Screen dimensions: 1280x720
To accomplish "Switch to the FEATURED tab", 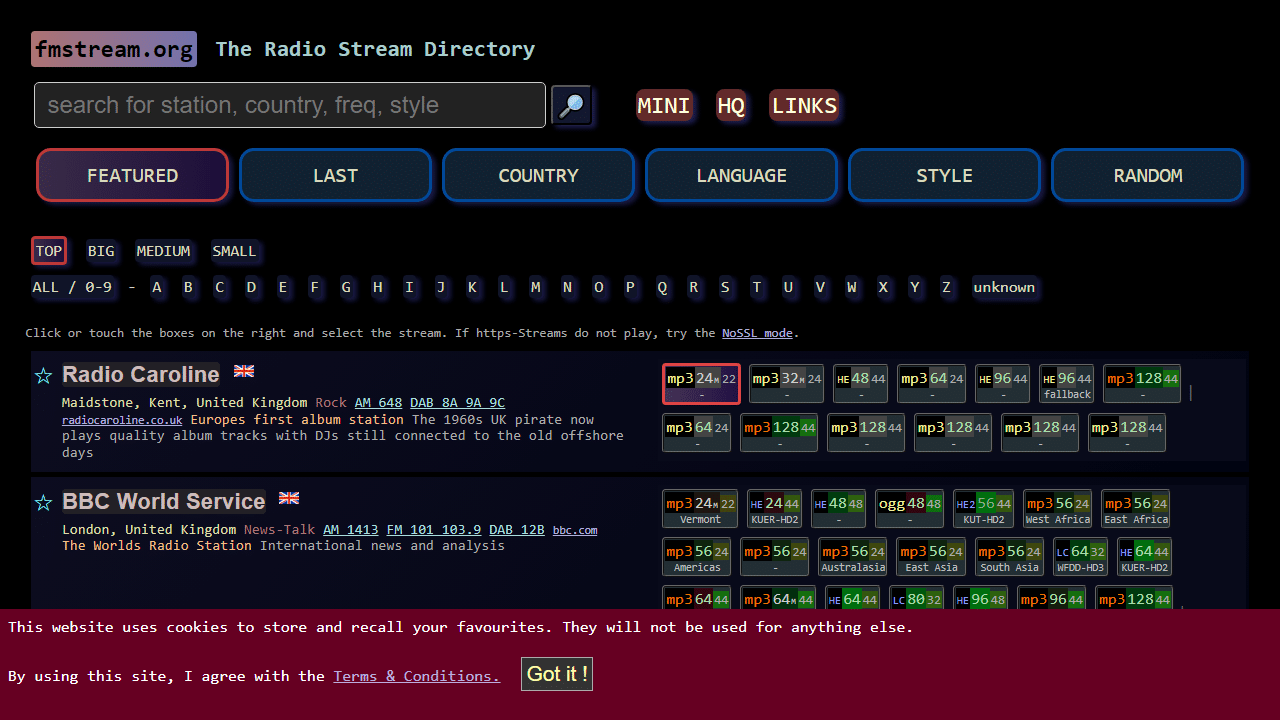I will pyautogui.click(x=132, y=175).
